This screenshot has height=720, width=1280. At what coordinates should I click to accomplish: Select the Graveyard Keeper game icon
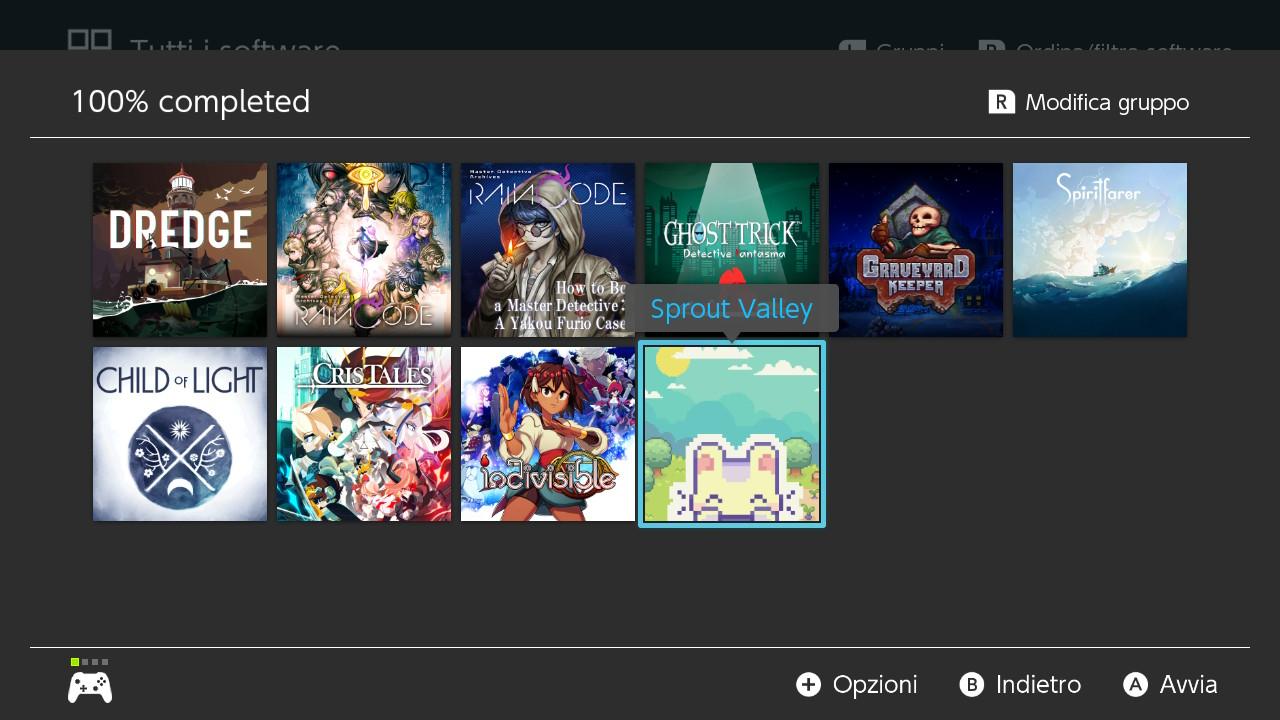(916, 250)
